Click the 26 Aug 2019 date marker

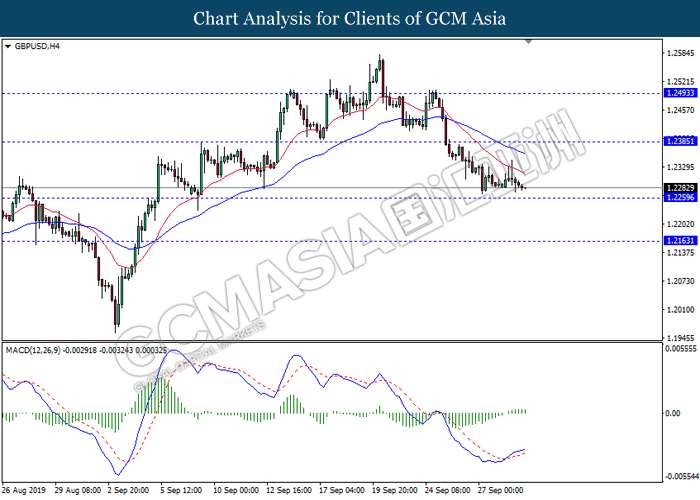(24, 490)
